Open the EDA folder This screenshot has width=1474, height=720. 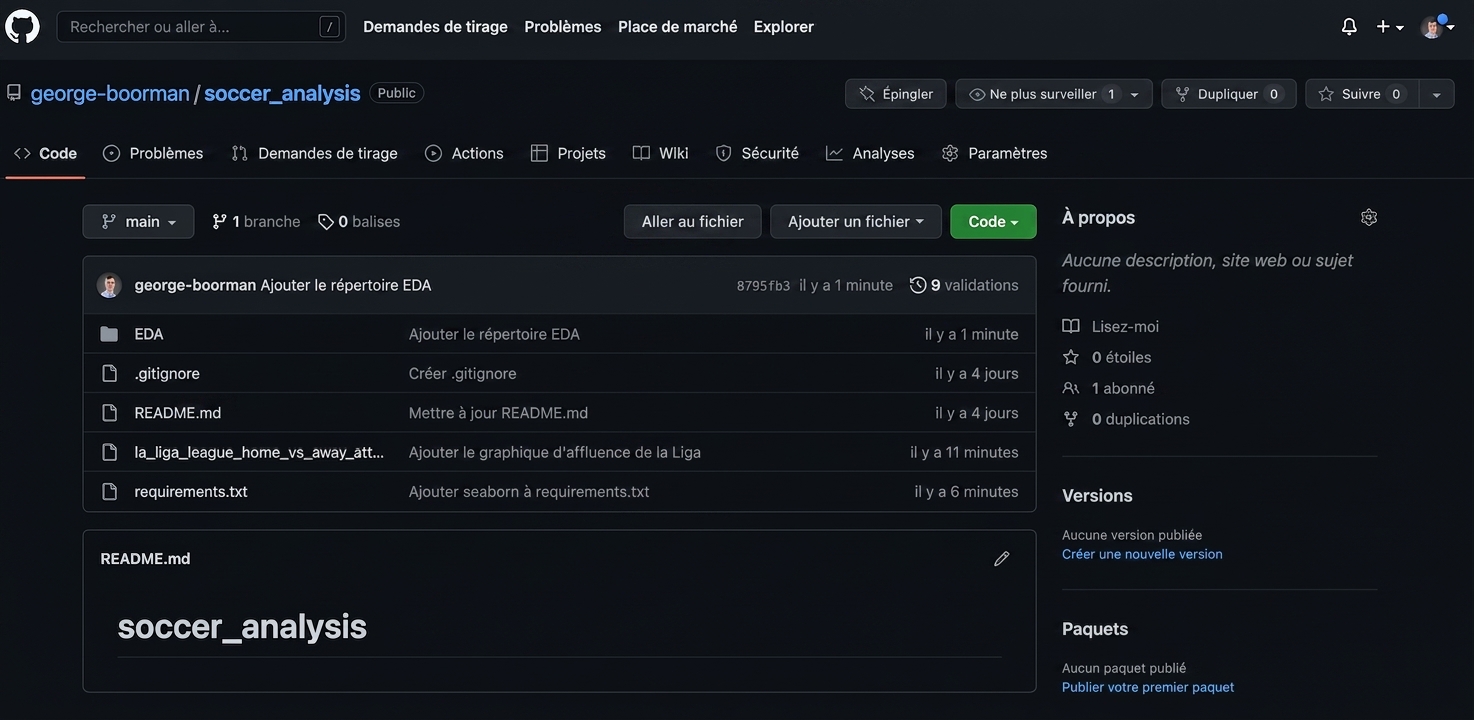tap(149, 334)
